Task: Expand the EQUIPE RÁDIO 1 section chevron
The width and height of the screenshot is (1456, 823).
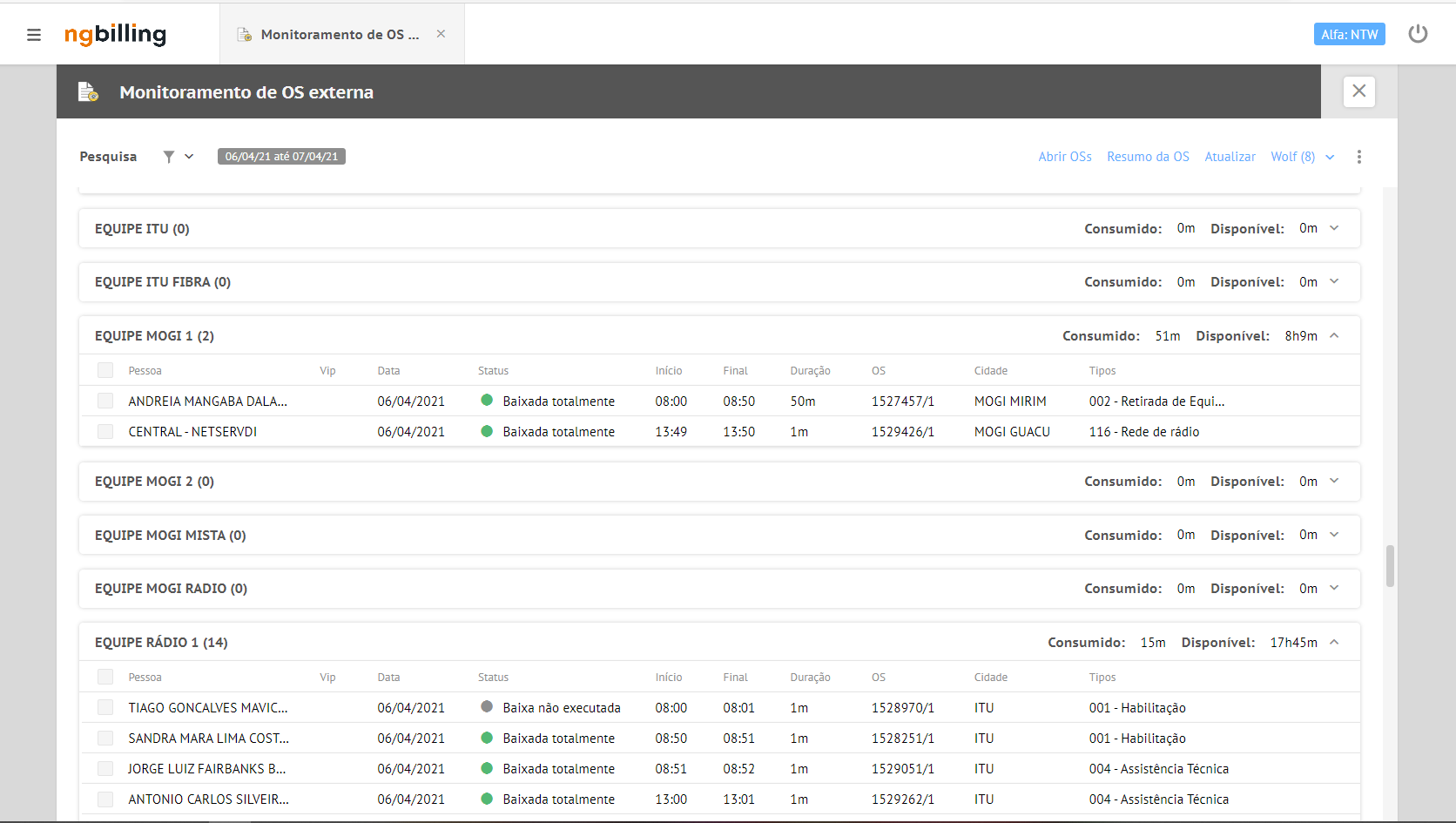Action: (1335, 642)
